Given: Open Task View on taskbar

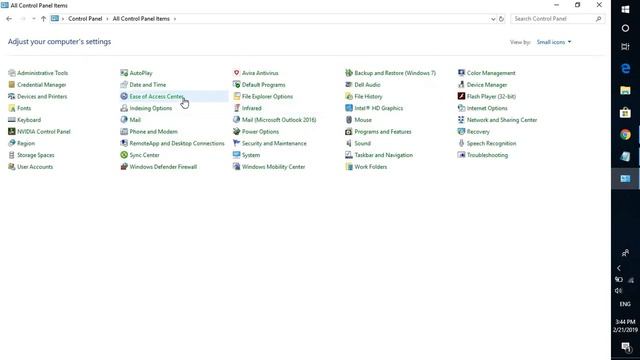Looking at the screenshot, I should point(625,47).
